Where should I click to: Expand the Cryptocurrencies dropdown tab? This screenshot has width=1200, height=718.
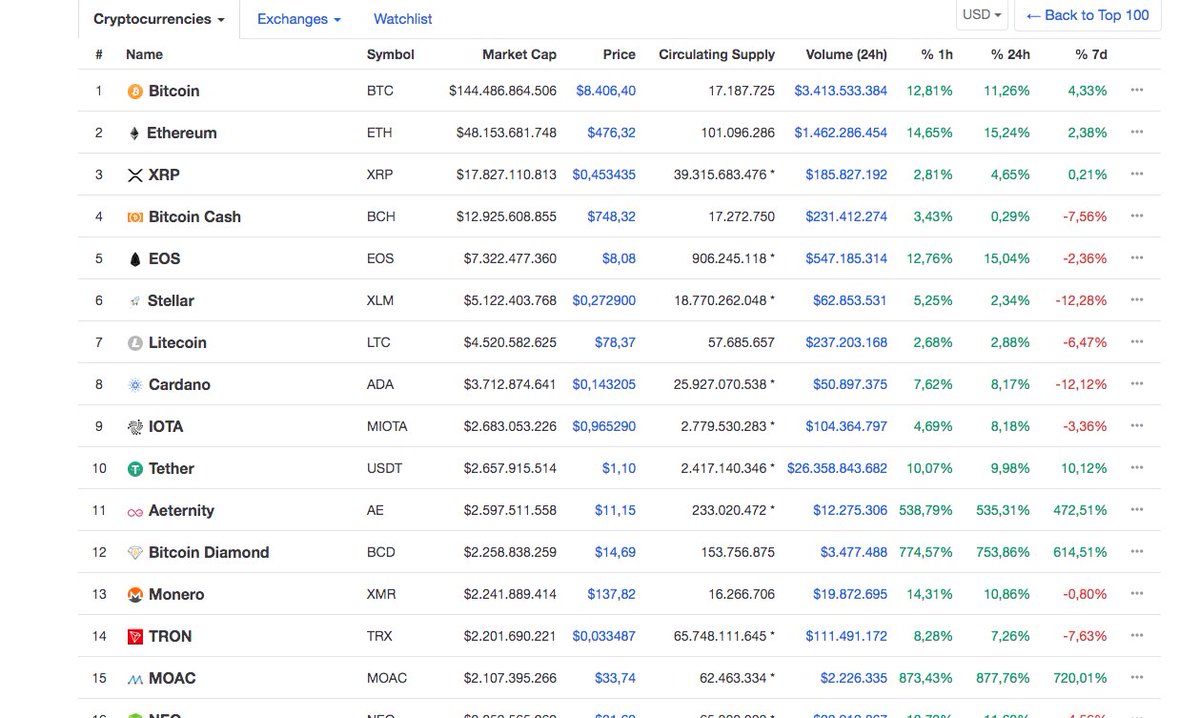point(159,19)
